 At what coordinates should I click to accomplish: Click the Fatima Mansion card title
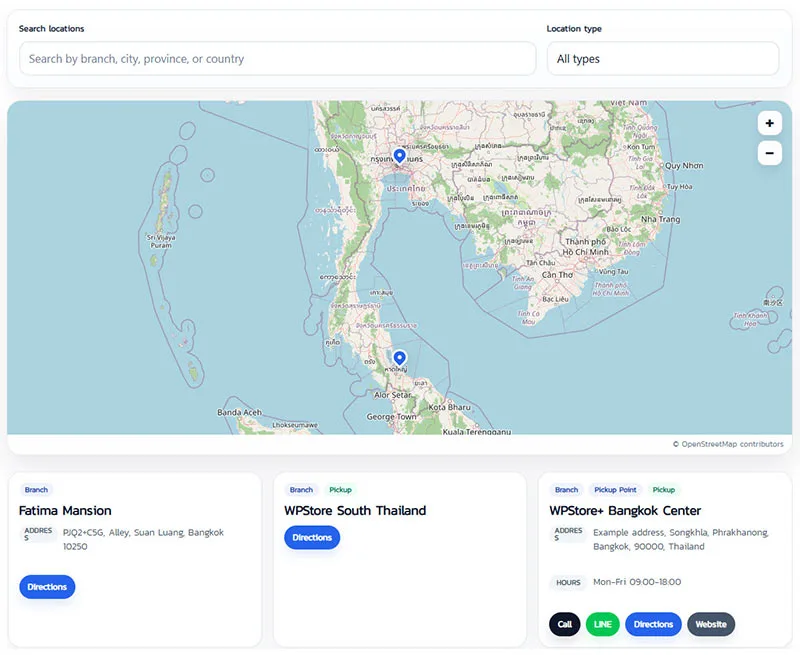click(x=65, y=511)
